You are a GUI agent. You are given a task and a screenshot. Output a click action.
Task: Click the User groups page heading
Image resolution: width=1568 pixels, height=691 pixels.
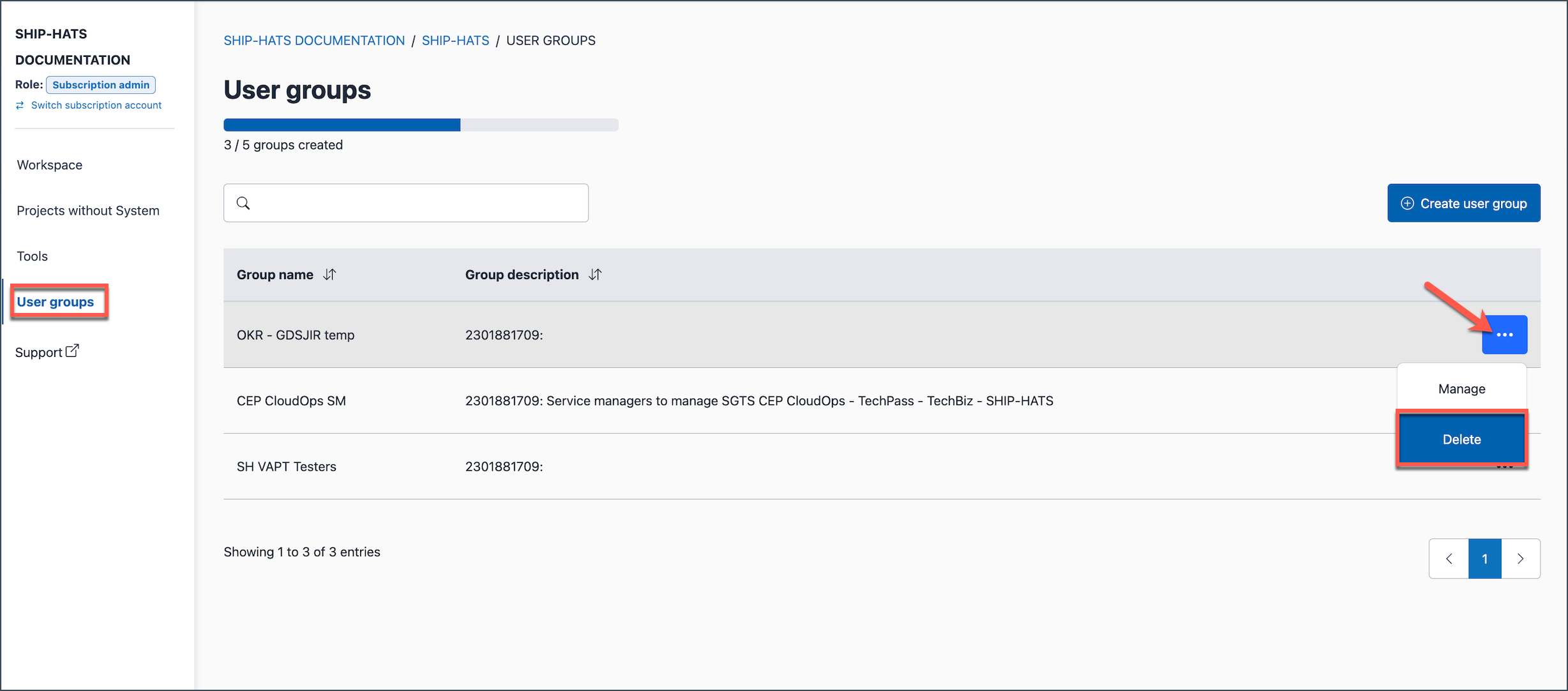(x=297, y=90)
